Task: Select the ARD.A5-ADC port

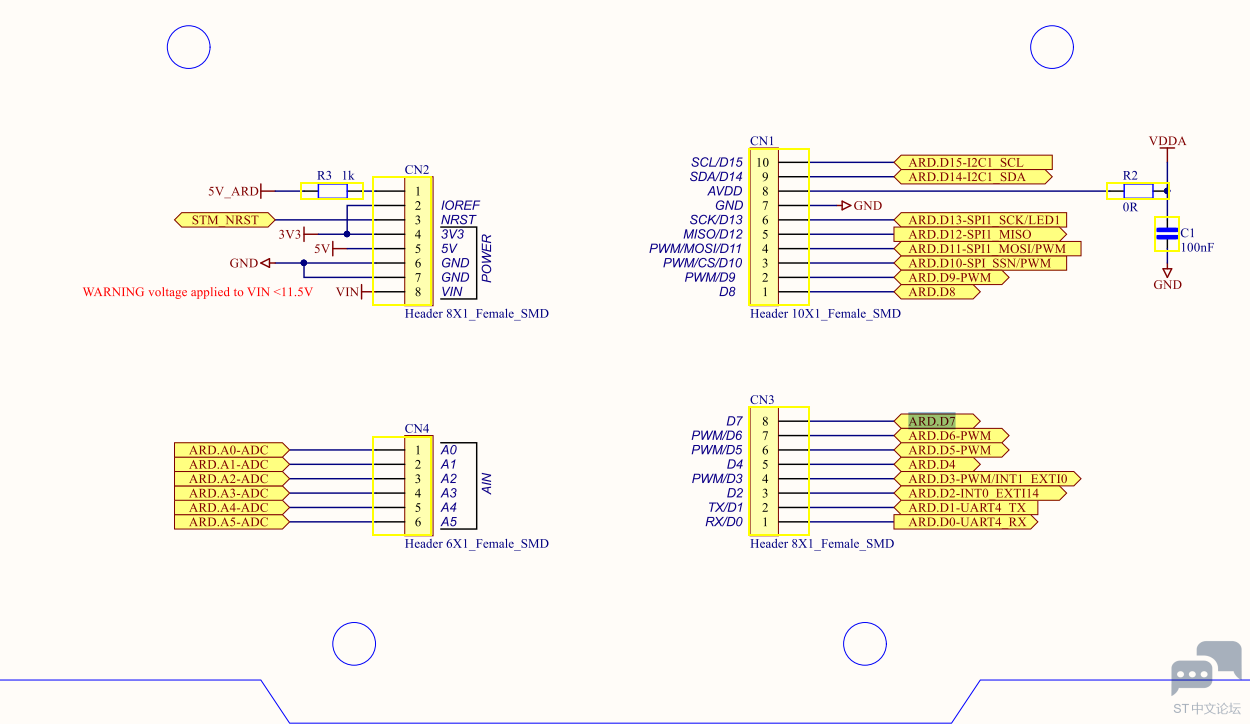Action: [232, 522]
